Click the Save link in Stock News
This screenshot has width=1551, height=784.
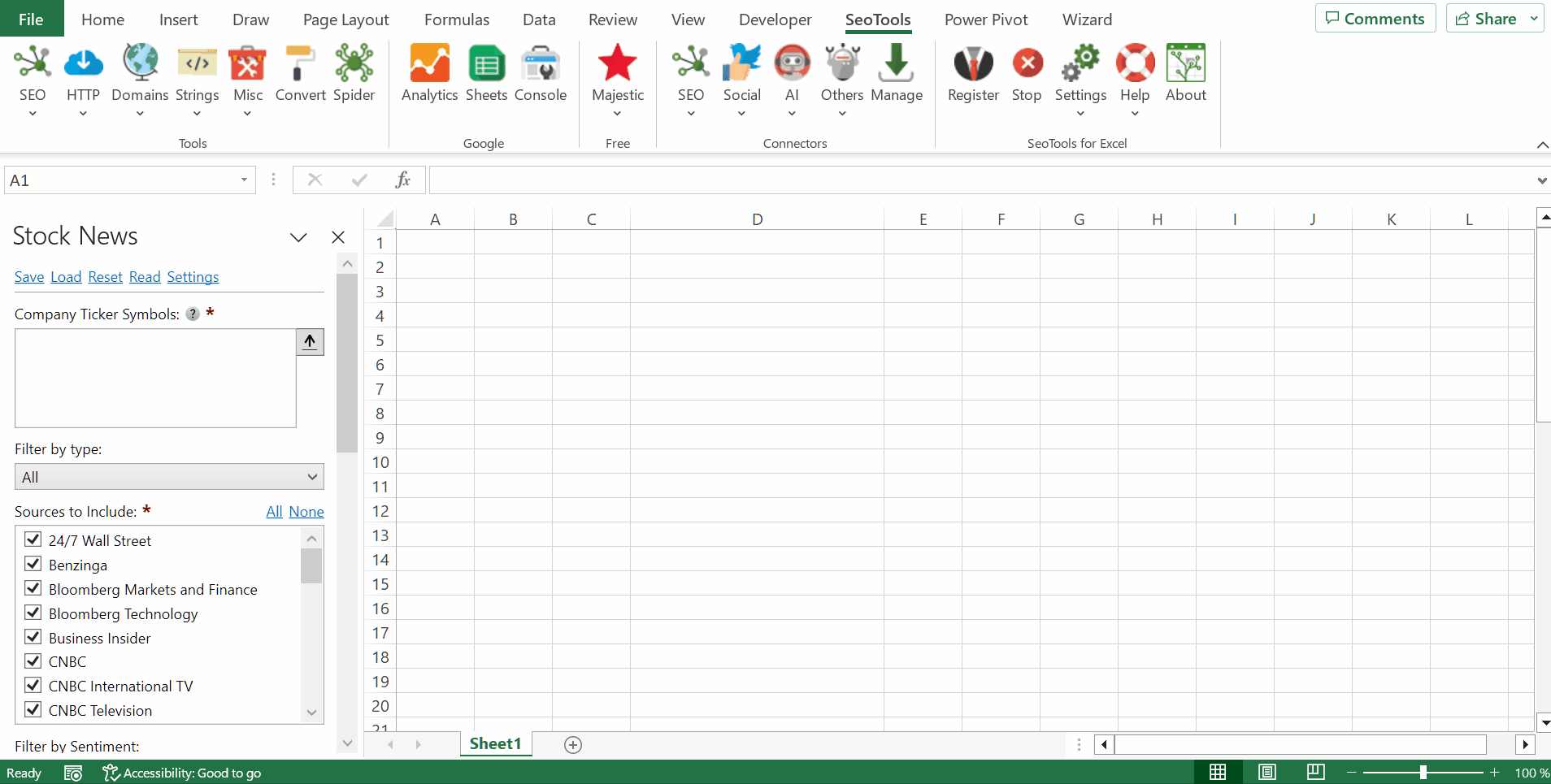(x=29, y=277)
